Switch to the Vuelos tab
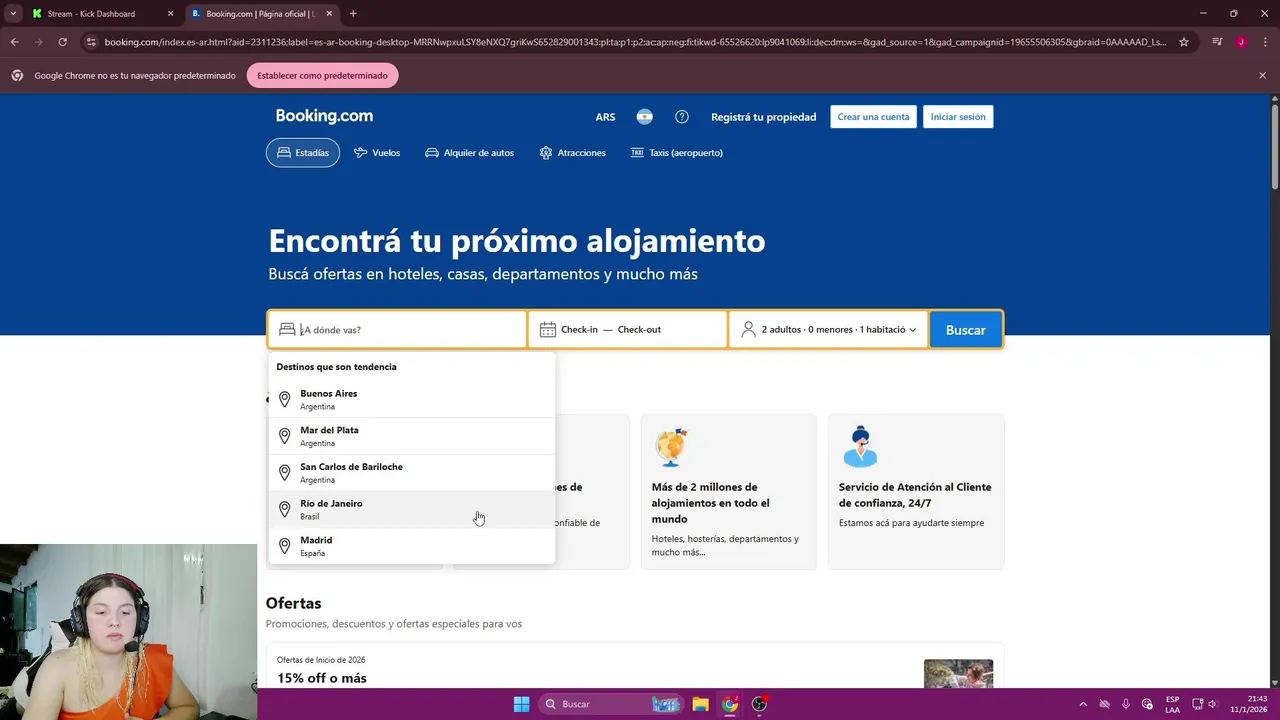This screenshot has height=720, width=1280. tap(377, 153)
